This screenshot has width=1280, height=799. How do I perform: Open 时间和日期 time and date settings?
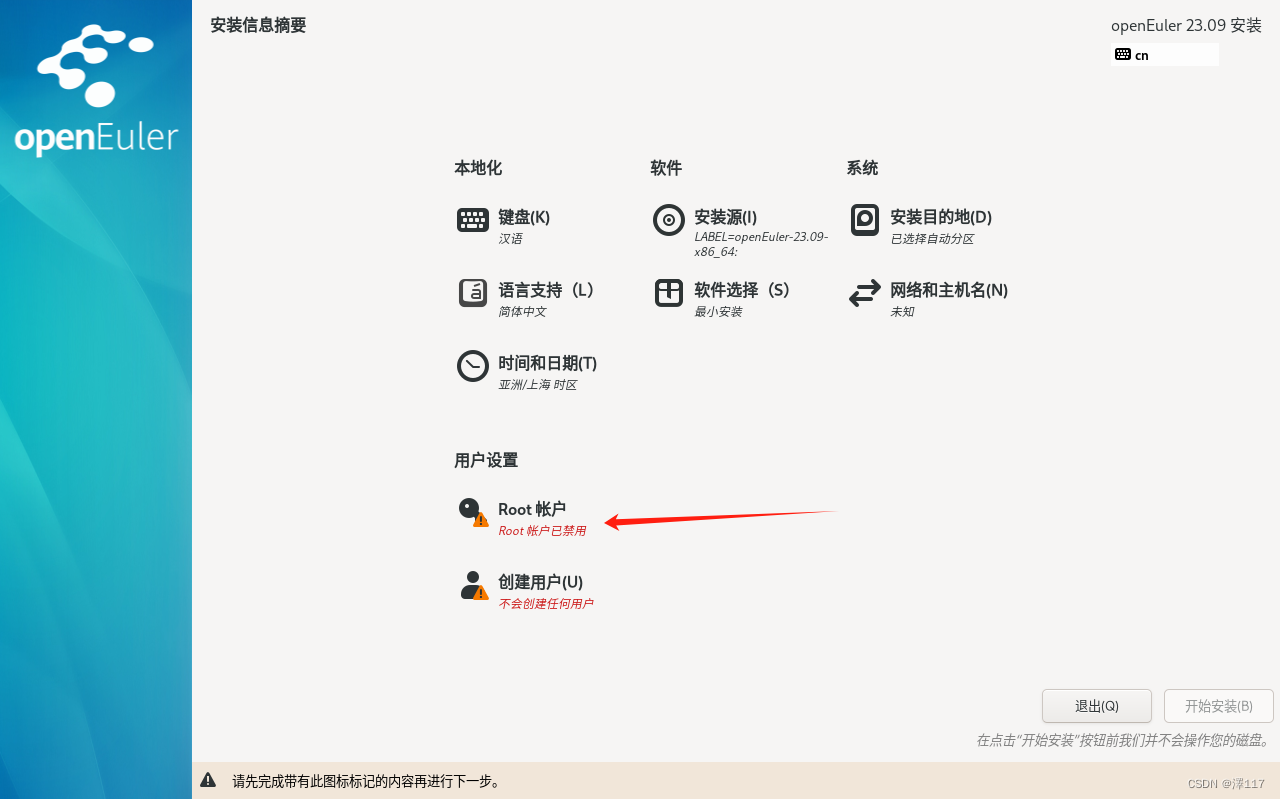(545, 364)
